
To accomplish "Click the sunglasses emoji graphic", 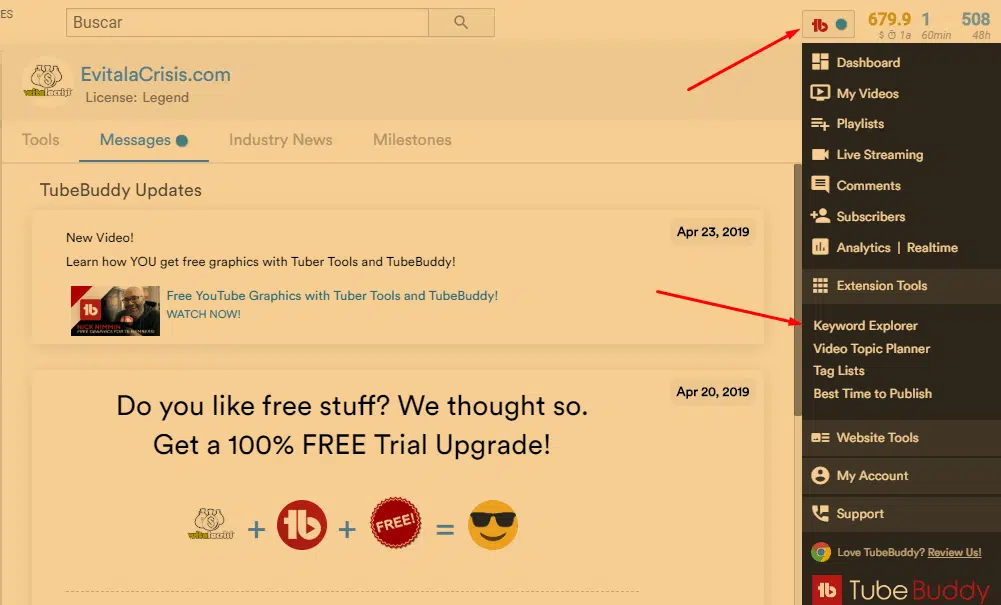I will tap(493, 525).
